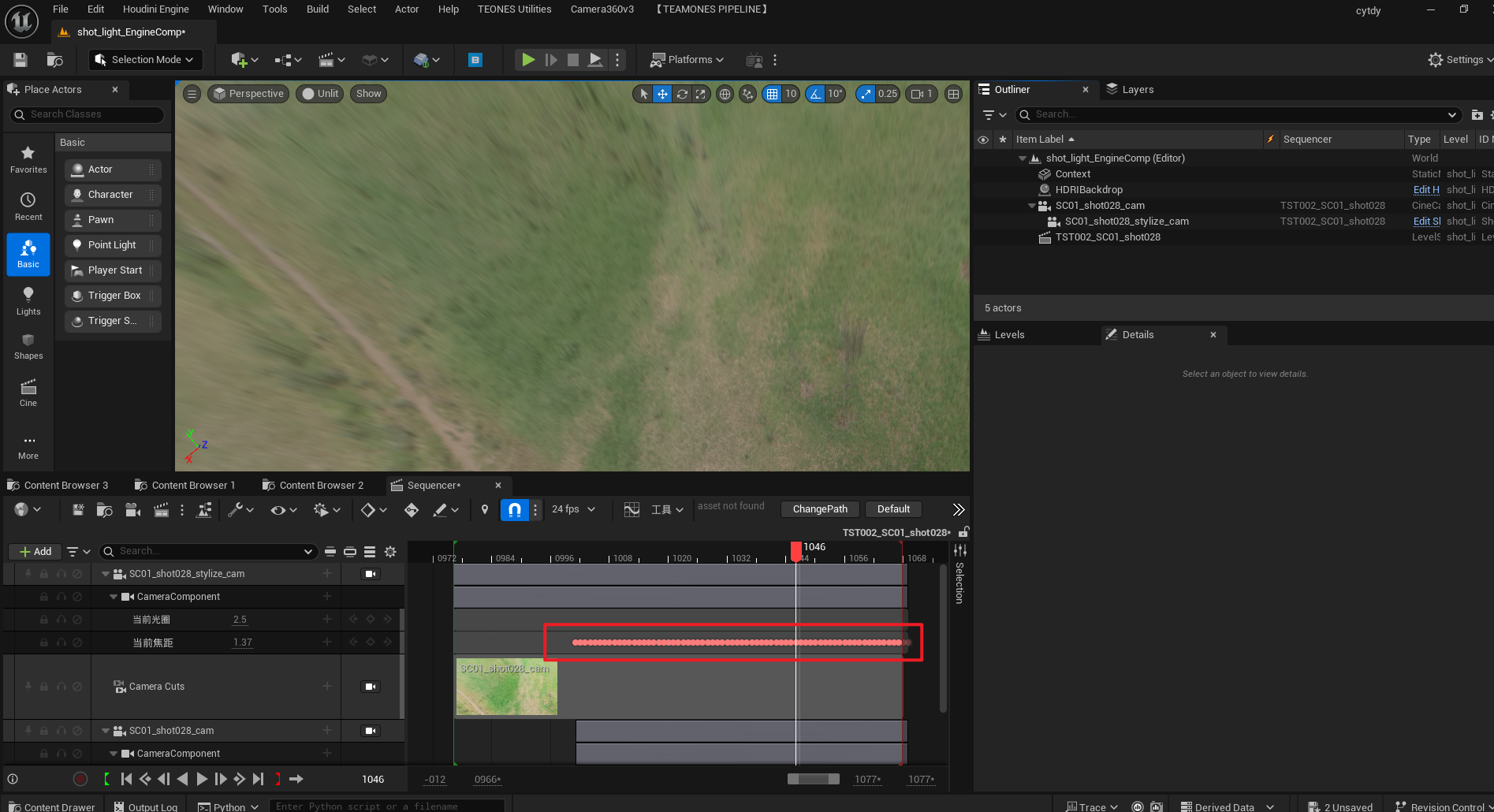This screenshot has height=812, width=1494.
Task: Click the Sequencer snapping magnet icon
Action: tap(514, 510)
